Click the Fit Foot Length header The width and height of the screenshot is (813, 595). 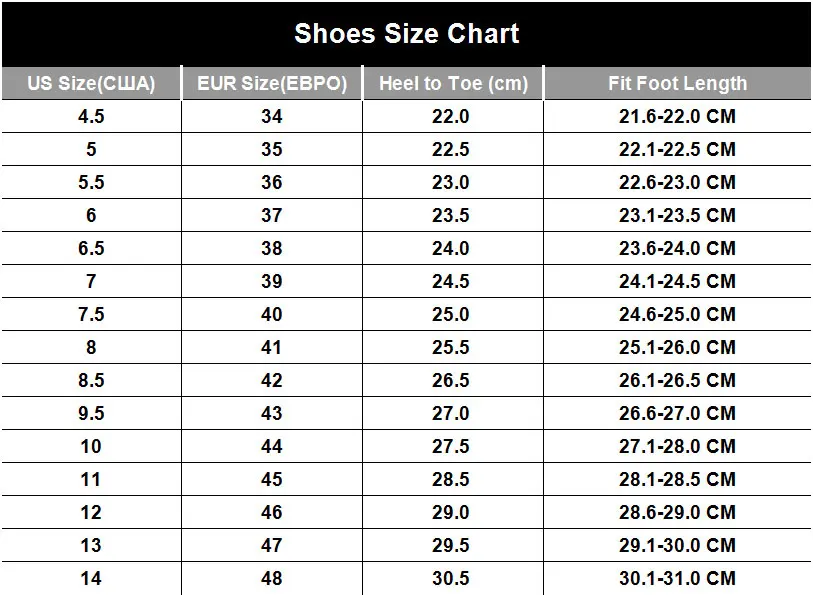coord(677,83)
